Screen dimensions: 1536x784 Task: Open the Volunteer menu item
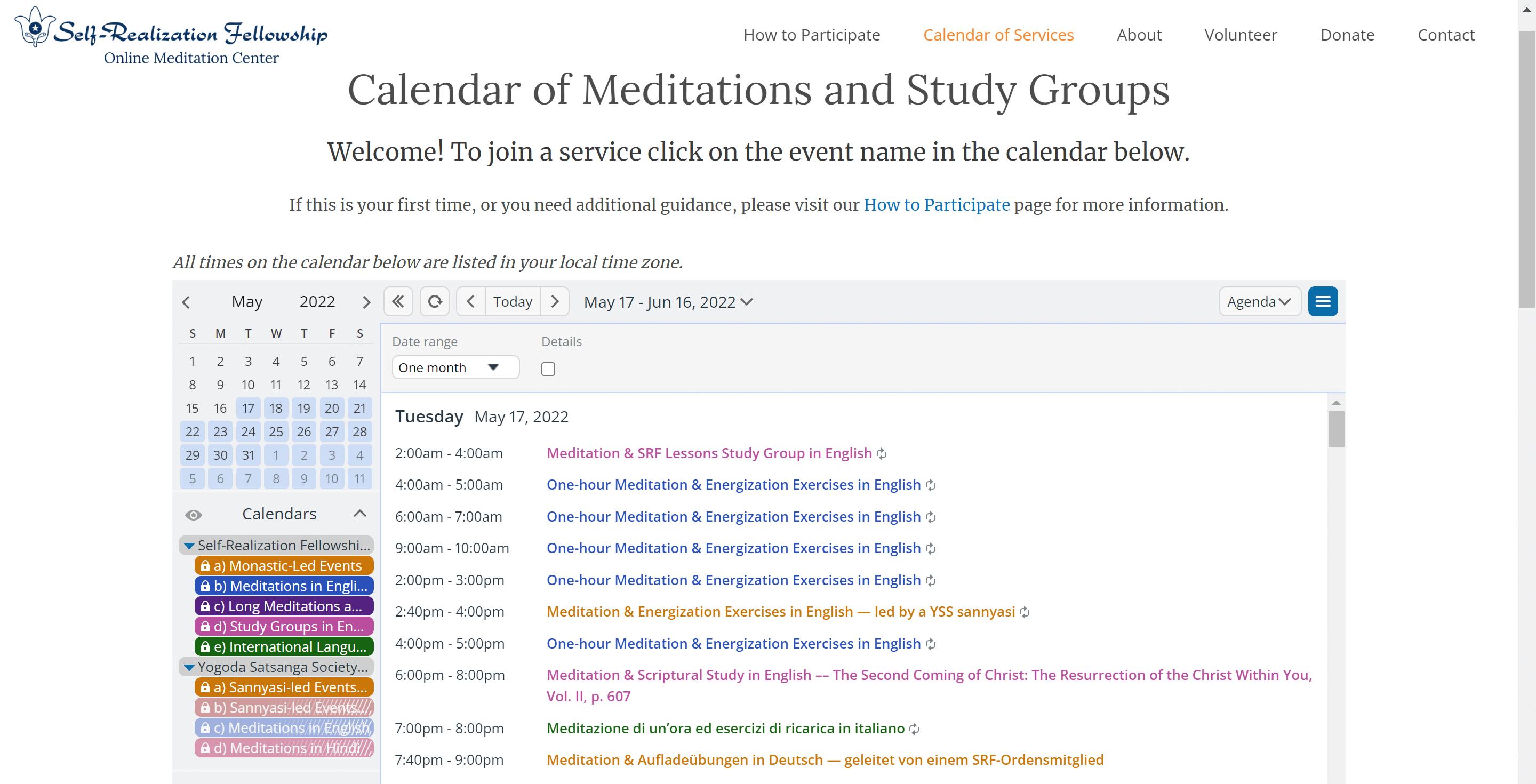coord(1240,35)
